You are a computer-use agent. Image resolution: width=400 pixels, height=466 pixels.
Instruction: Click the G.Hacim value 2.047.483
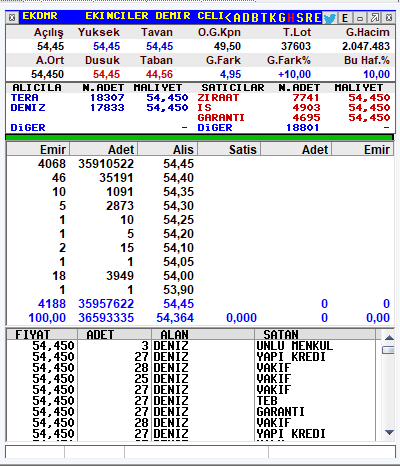pos(366,46)
